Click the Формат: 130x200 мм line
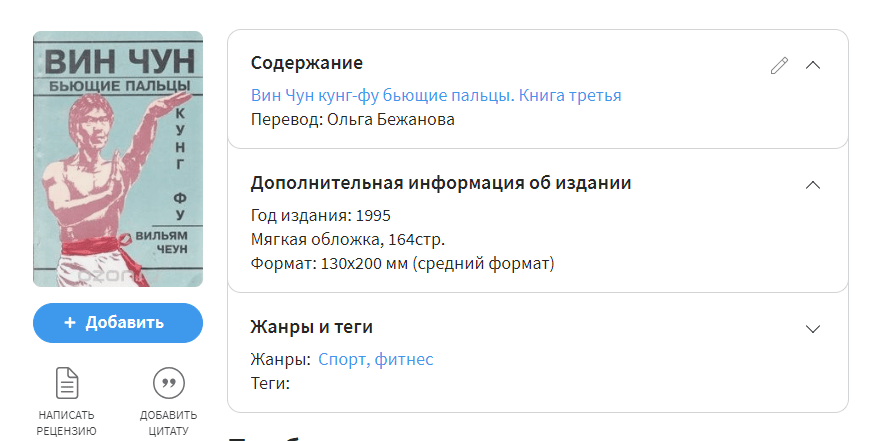892x441 pixels. (x=402, y=264)
